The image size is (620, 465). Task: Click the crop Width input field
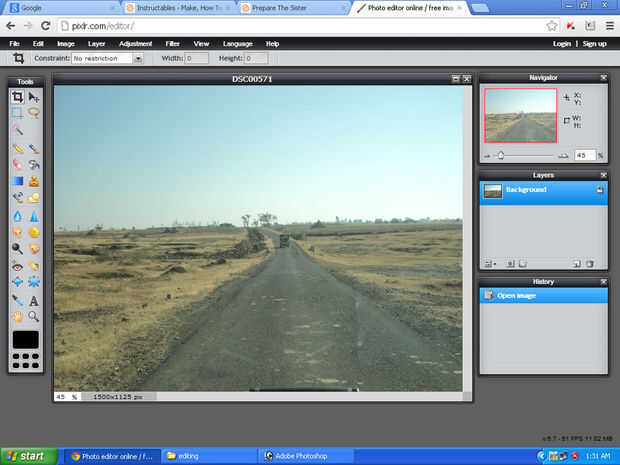pos(197,59)
